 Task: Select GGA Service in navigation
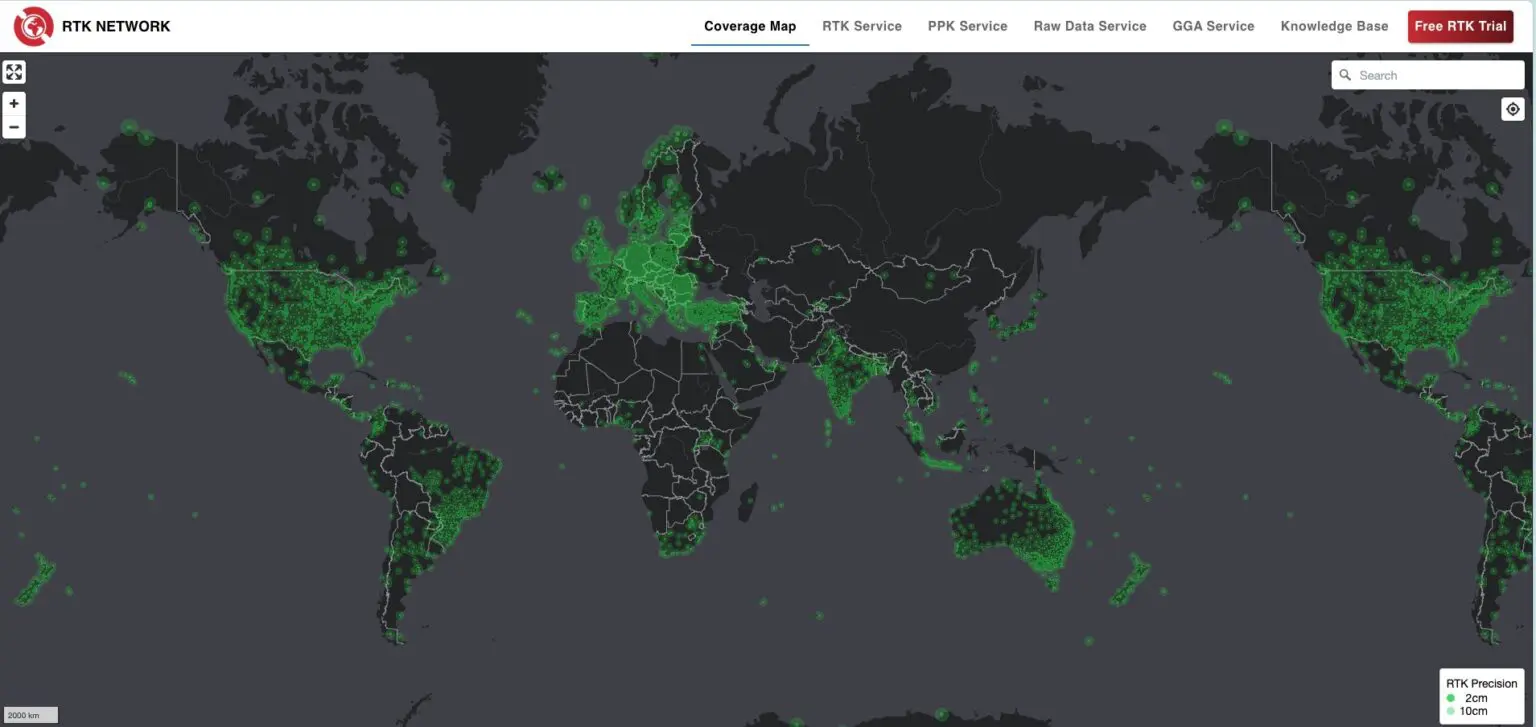[1213, 26]
